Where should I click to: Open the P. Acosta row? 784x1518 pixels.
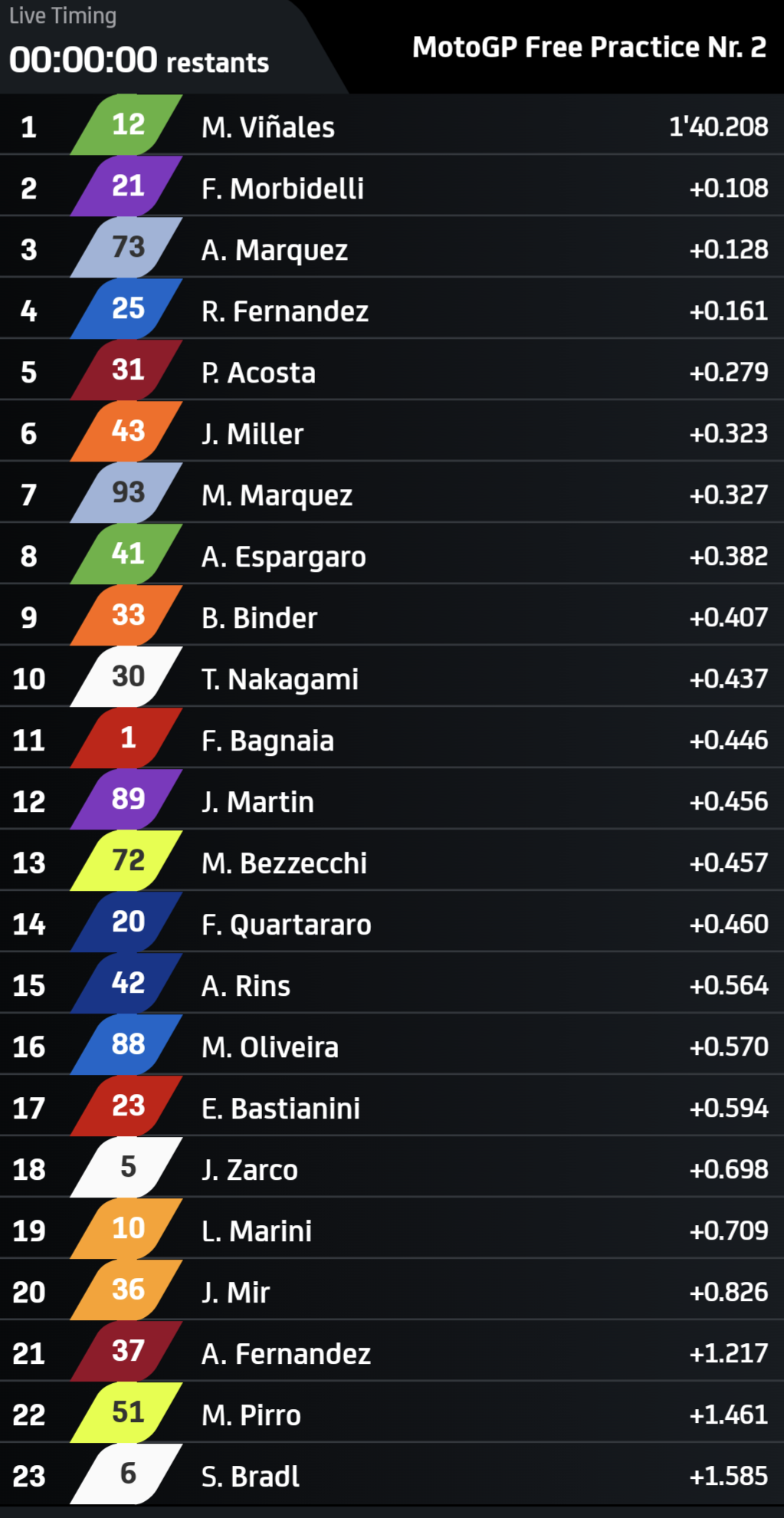click(x=392, y=370)
